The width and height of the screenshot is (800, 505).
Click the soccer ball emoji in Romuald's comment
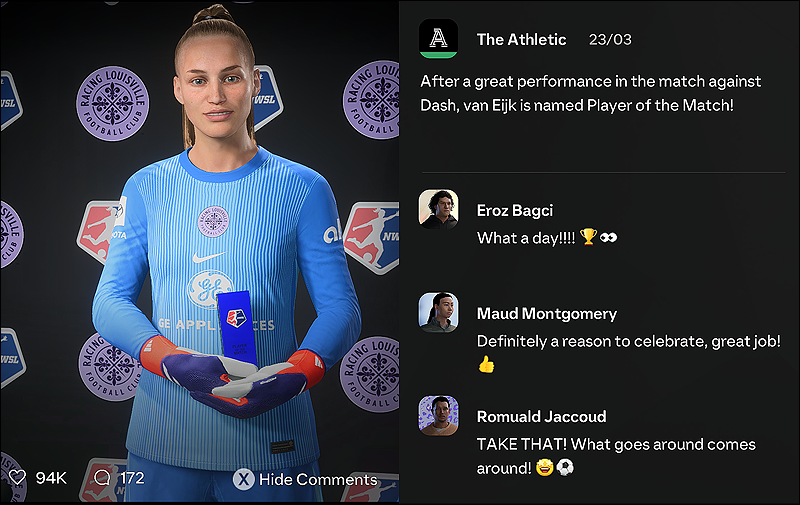click(565, 468)
